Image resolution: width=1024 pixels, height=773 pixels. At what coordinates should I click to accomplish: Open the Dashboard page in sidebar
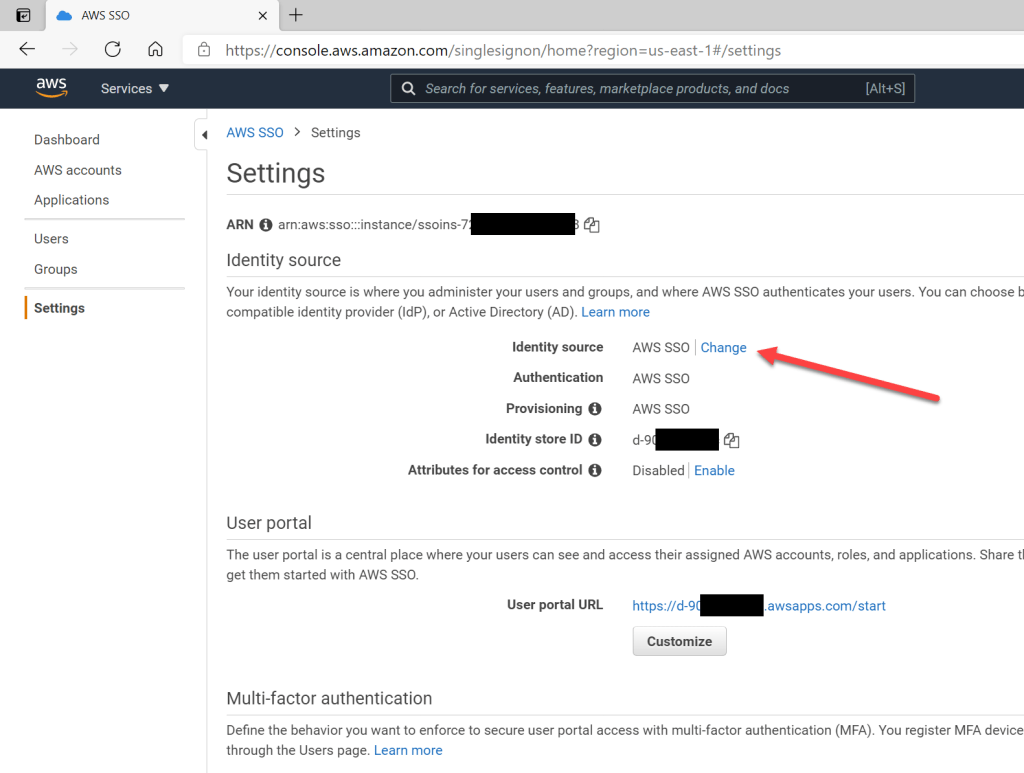coord(67,140)
